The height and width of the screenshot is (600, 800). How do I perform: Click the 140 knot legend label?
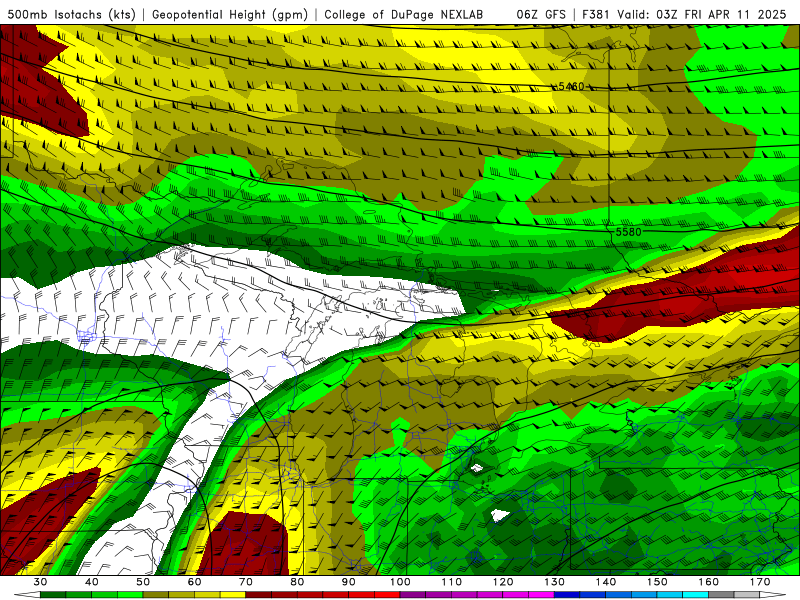pyautogui.click(x=606, y=582)
